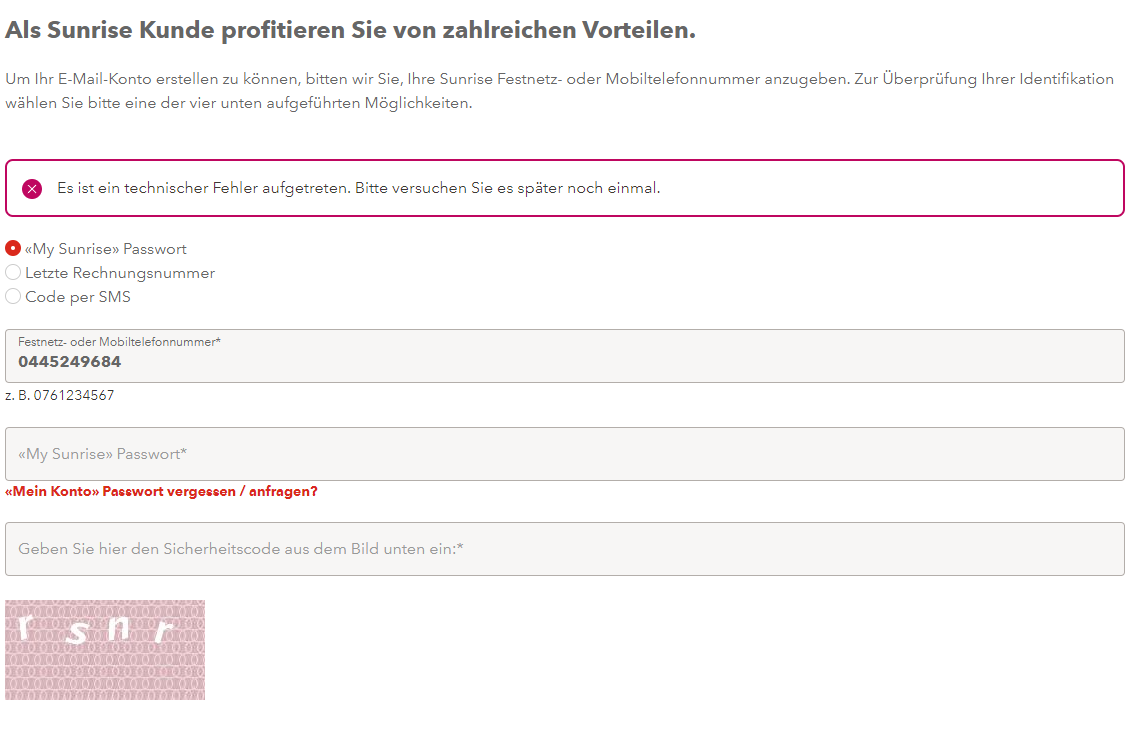Click the Letzte Rechnungsnummer label text
The image size is (1131, 731).
120,273
